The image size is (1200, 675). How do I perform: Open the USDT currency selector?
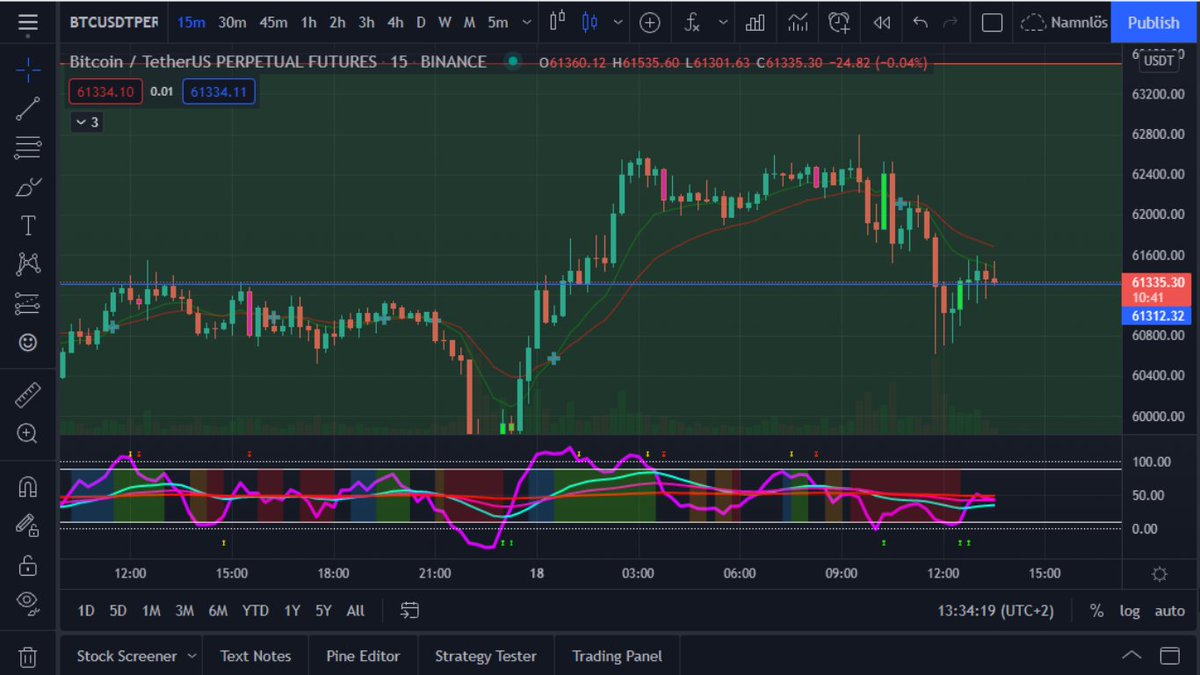[x=1160, y=60]
